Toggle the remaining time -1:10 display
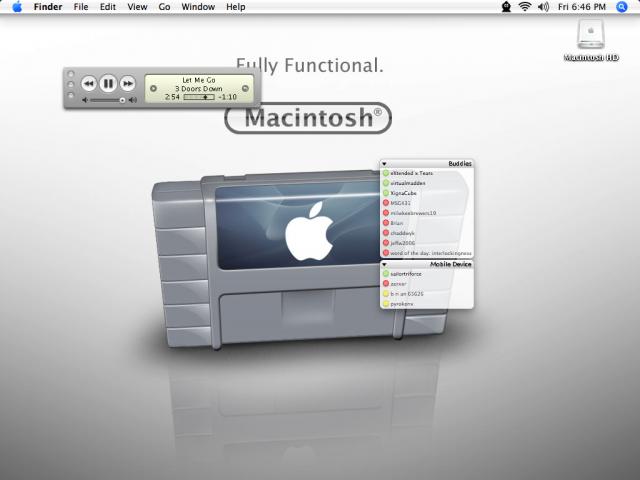 tap(227, 97)
